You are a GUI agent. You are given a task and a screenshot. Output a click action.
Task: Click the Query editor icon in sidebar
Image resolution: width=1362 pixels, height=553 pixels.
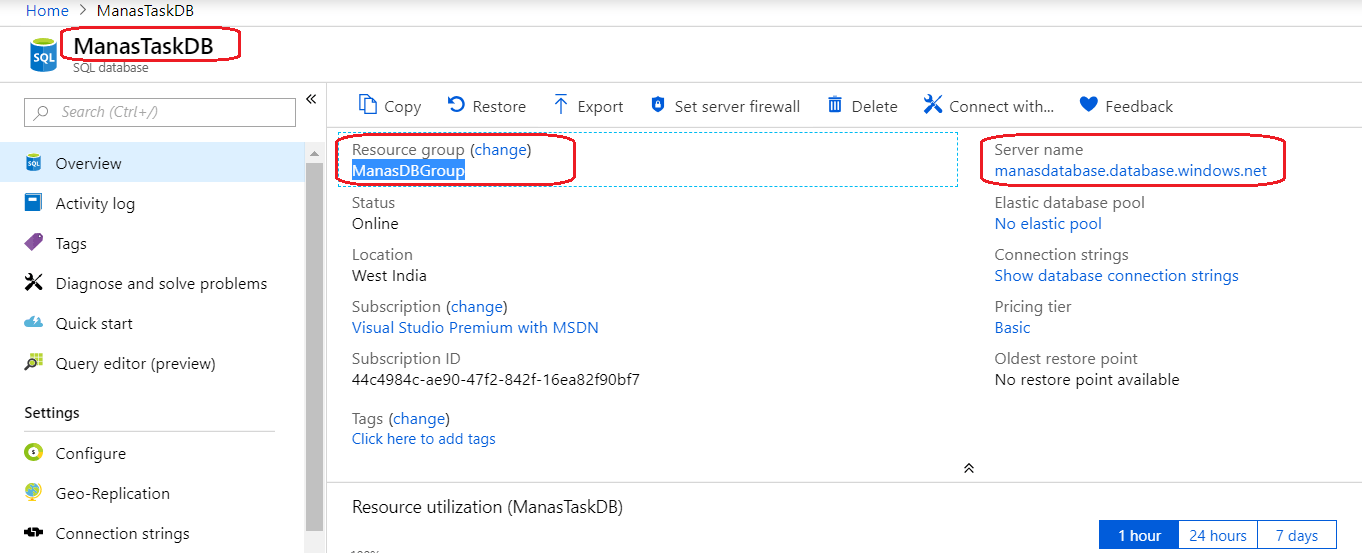pos(34,362)
